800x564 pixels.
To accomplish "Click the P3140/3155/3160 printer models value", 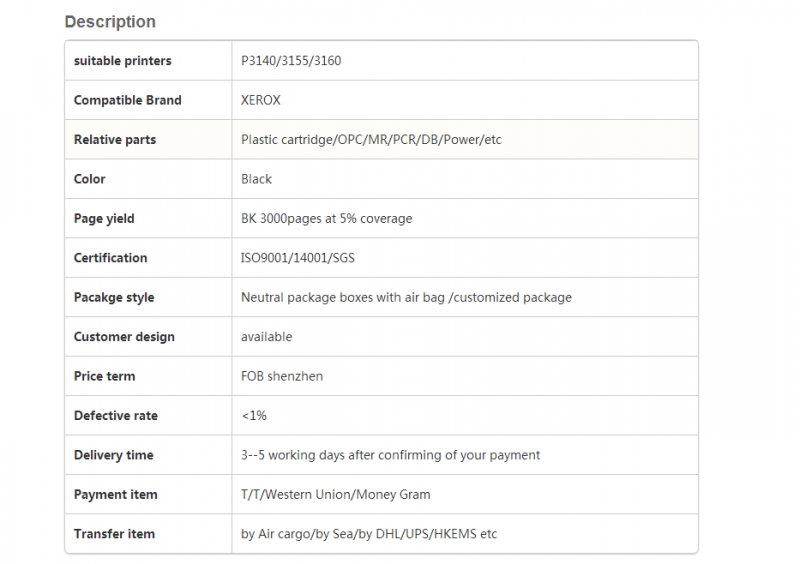I will (x=291, y=61).
